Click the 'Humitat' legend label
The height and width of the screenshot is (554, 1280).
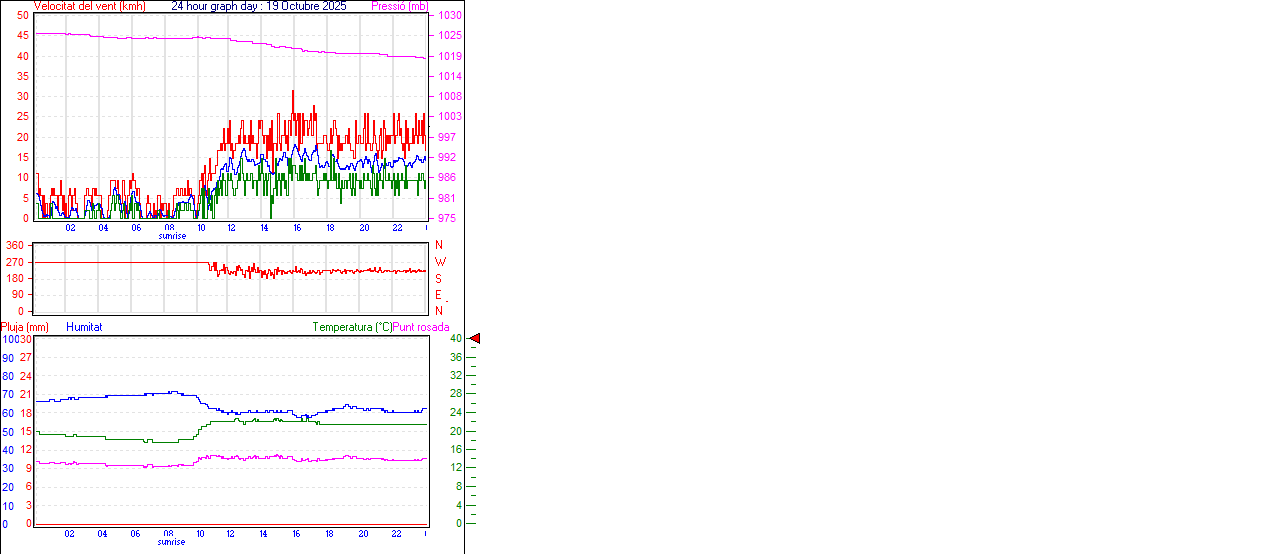click(84, 327)
